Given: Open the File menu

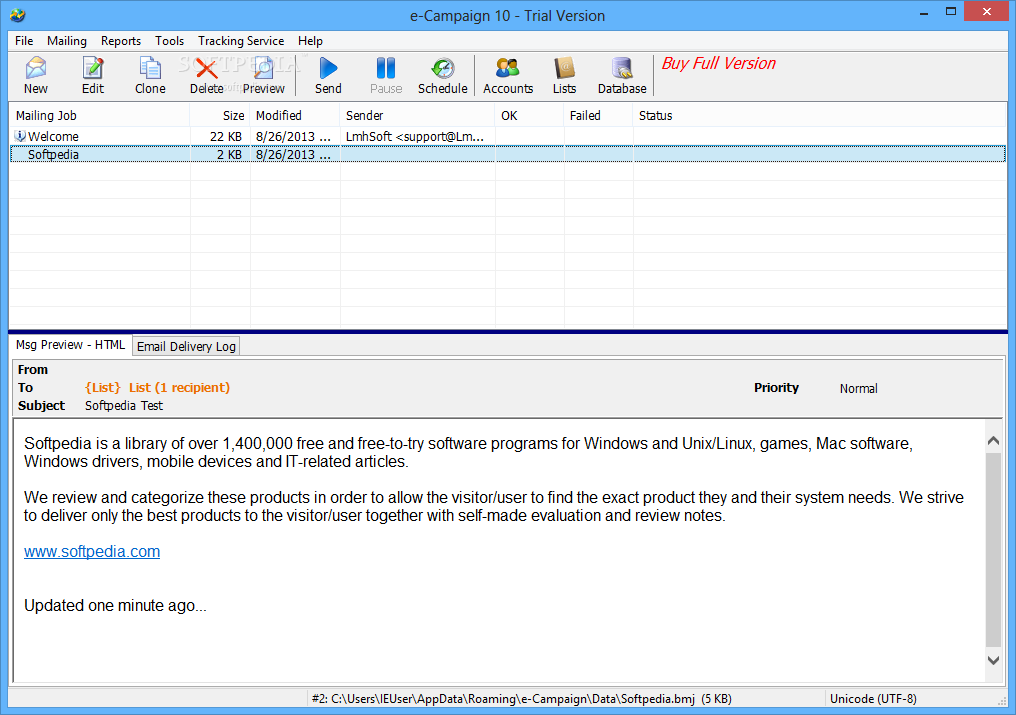Looking at the screenshot, I should point(24,40).
